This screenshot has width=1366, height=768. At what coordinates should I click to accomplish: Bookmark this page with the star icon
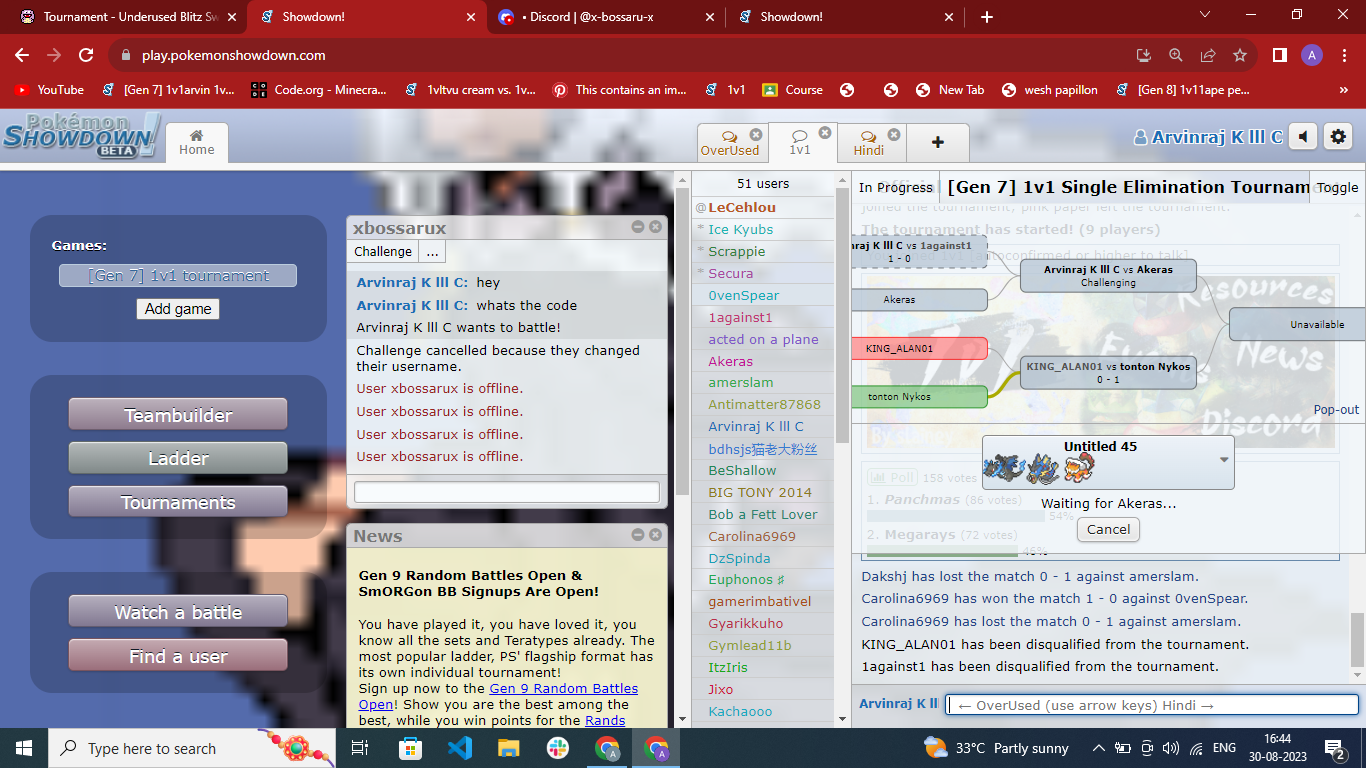[1239, 55]
